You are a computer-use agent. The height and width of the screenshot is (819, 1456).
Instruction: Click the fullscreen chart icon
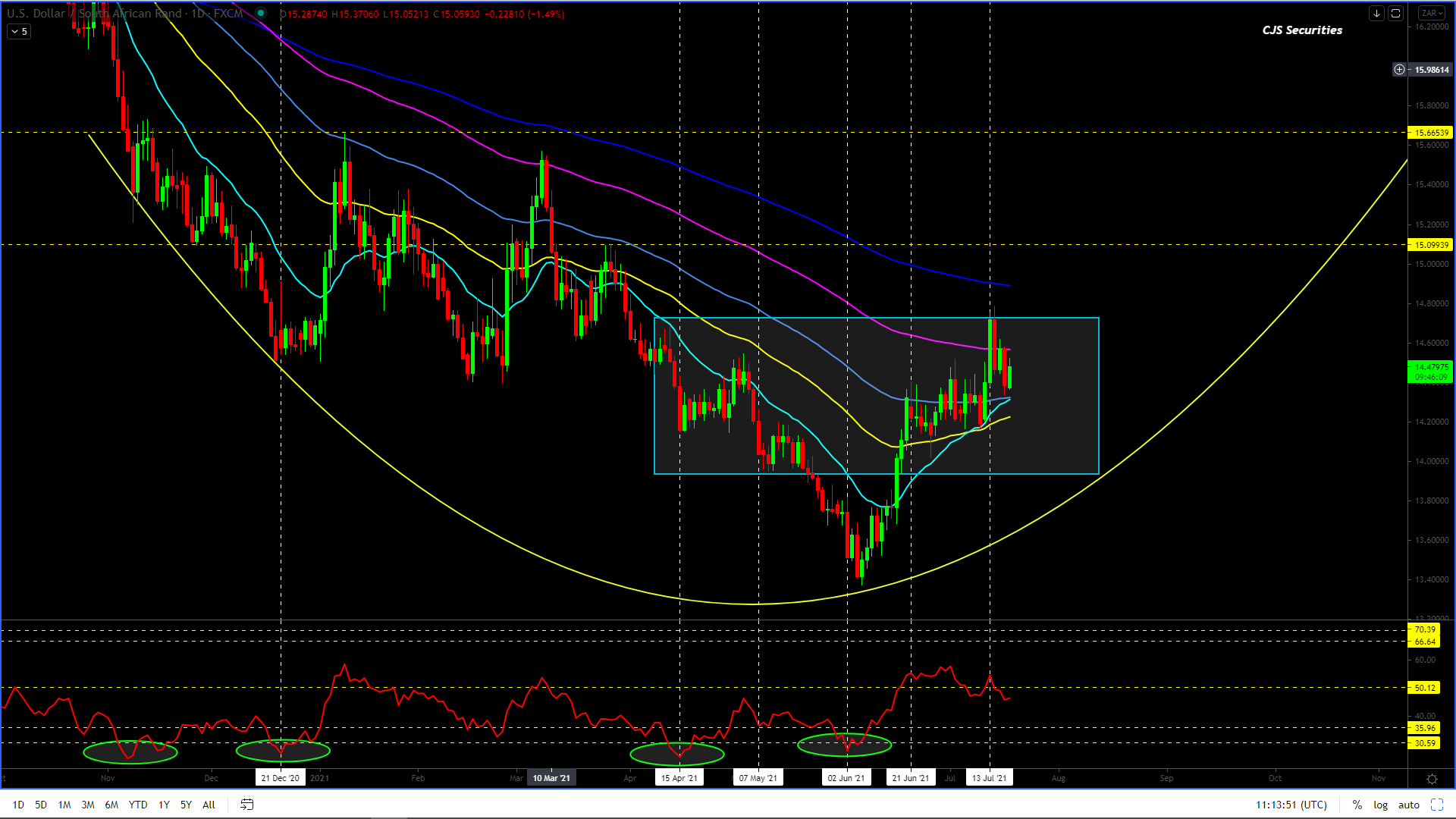[x=1436, y=805]
